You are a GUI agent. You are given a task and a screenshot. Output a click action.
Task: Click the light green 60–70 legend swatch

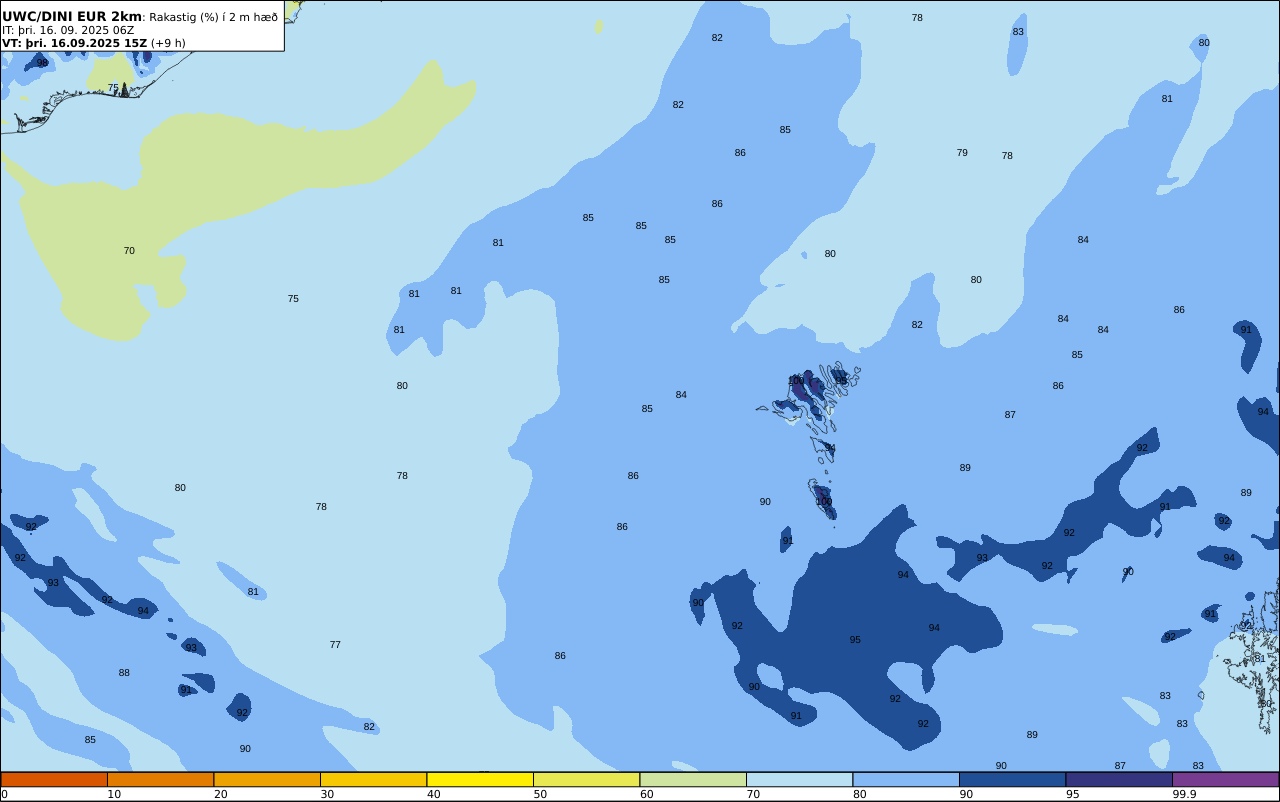[x=693, y=779]
